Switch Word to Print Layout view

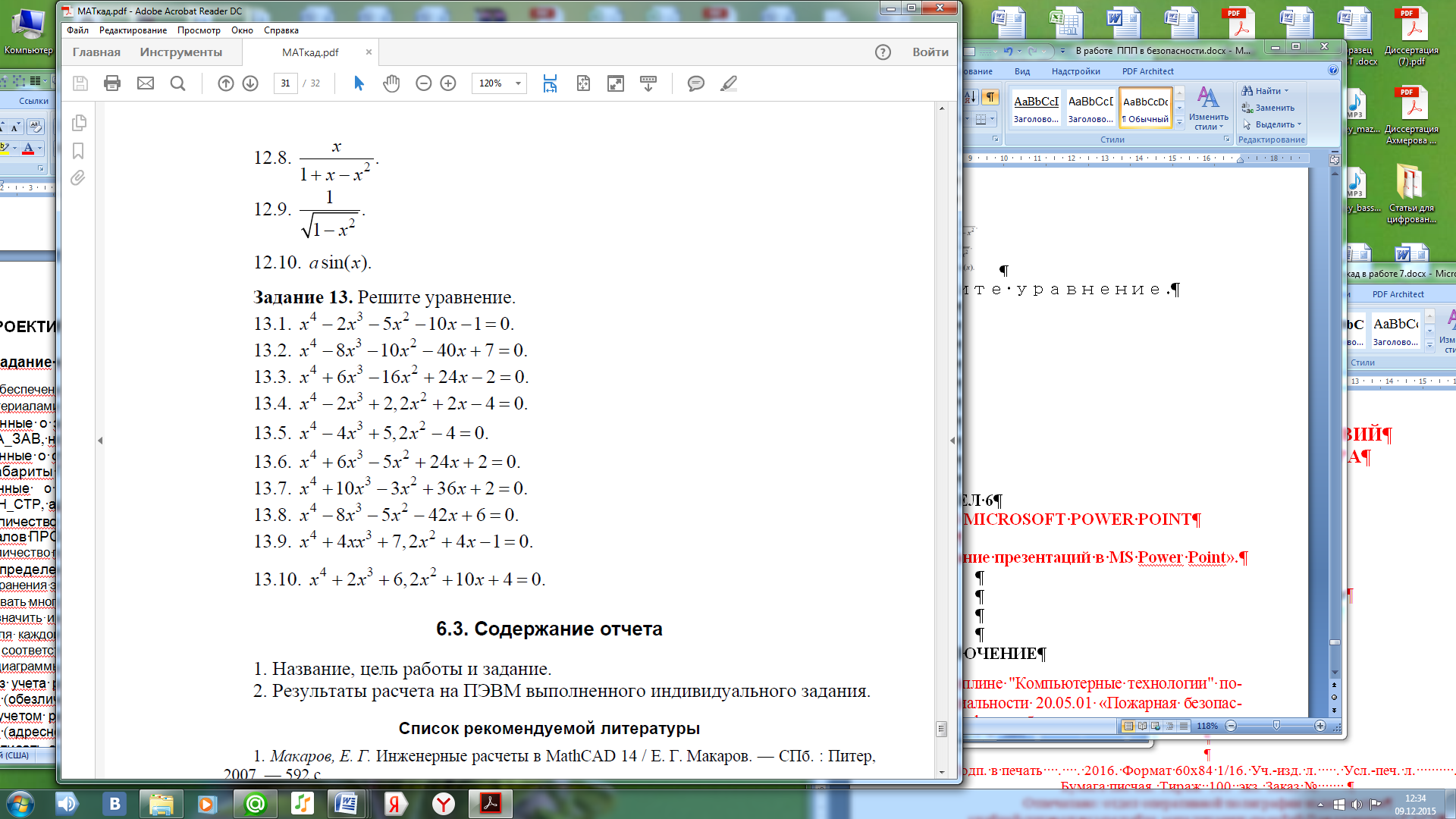tap(1128, 726)
